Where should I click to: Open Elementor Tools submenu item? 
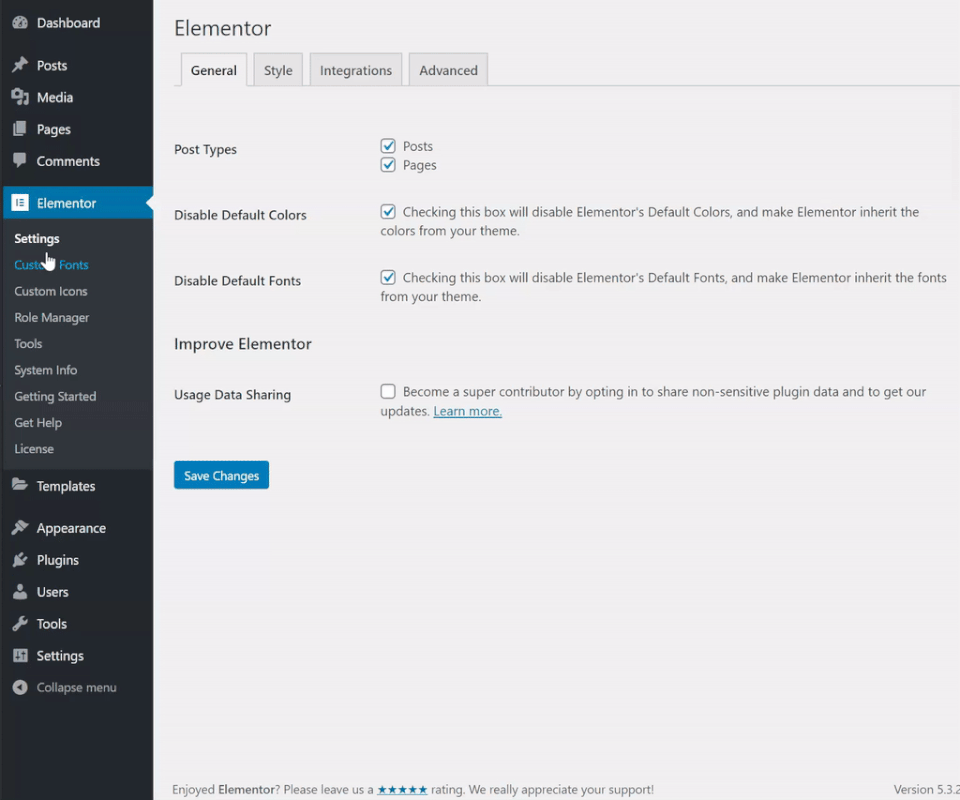point(28,343)
